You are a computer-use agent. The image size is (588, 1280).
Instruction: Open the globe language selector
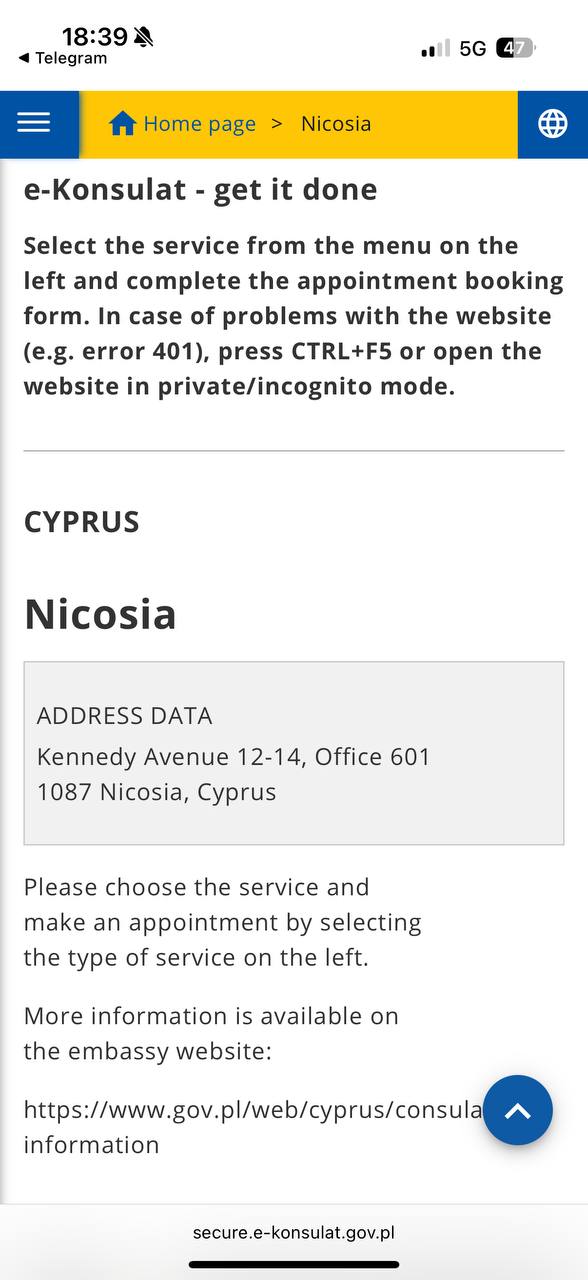(x=552, y=123)
